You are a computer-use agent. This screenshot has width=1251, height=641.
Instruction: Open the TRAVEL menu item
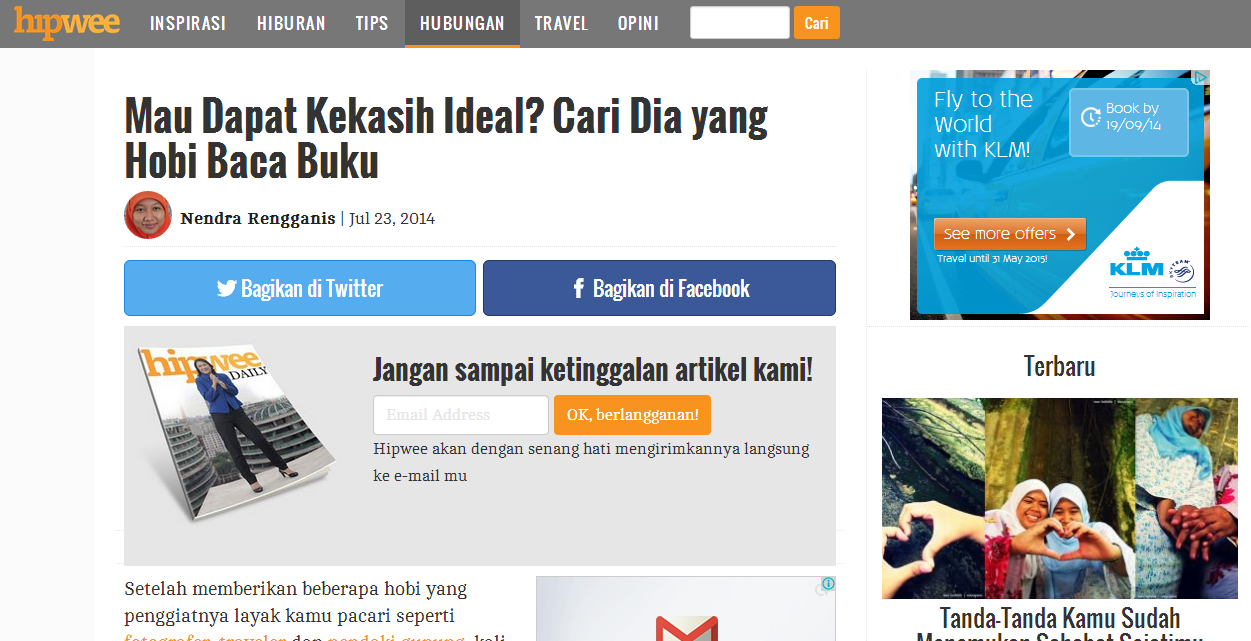click(561, 23)
